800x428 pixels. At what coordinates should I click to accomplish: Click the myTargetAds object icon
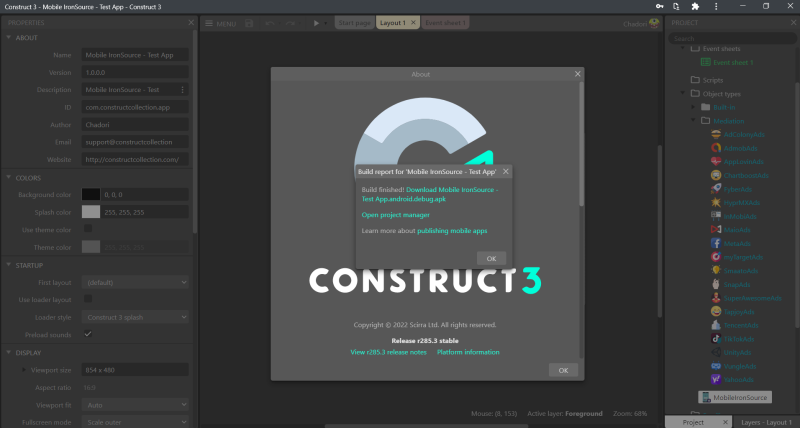click(716, 257)
